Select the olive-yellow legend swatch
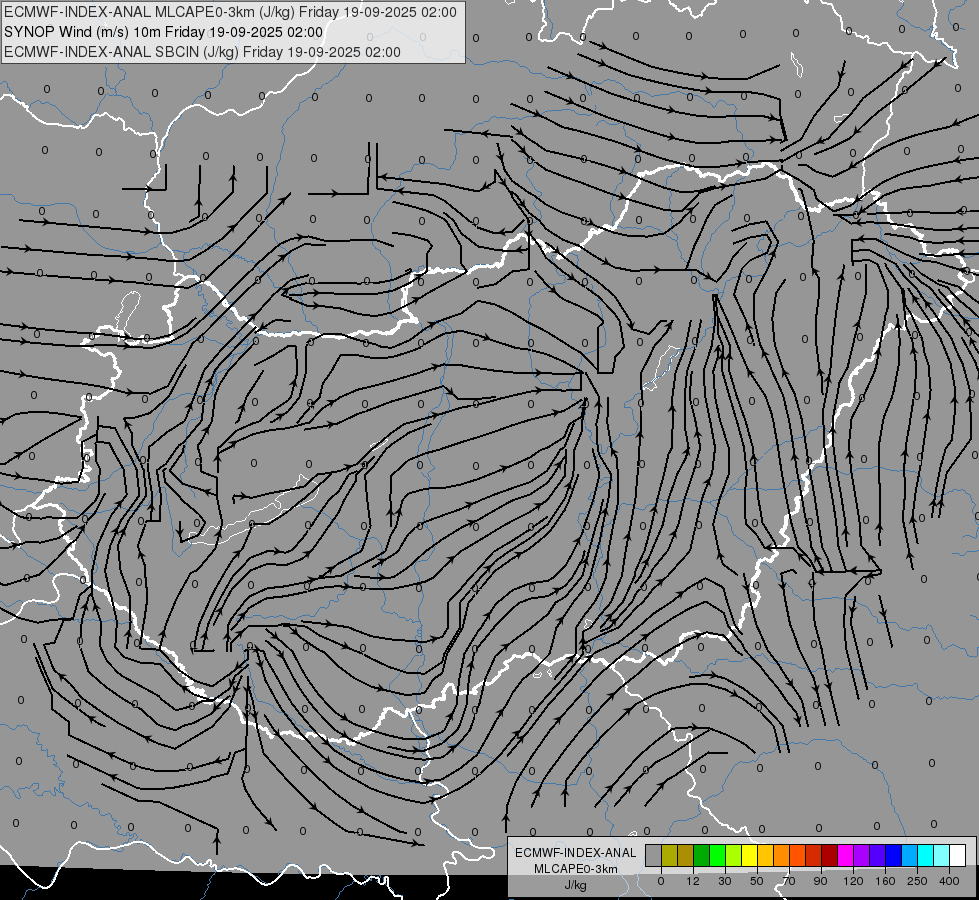Screen dimensions: 979x900 click(x=670, y=855)
